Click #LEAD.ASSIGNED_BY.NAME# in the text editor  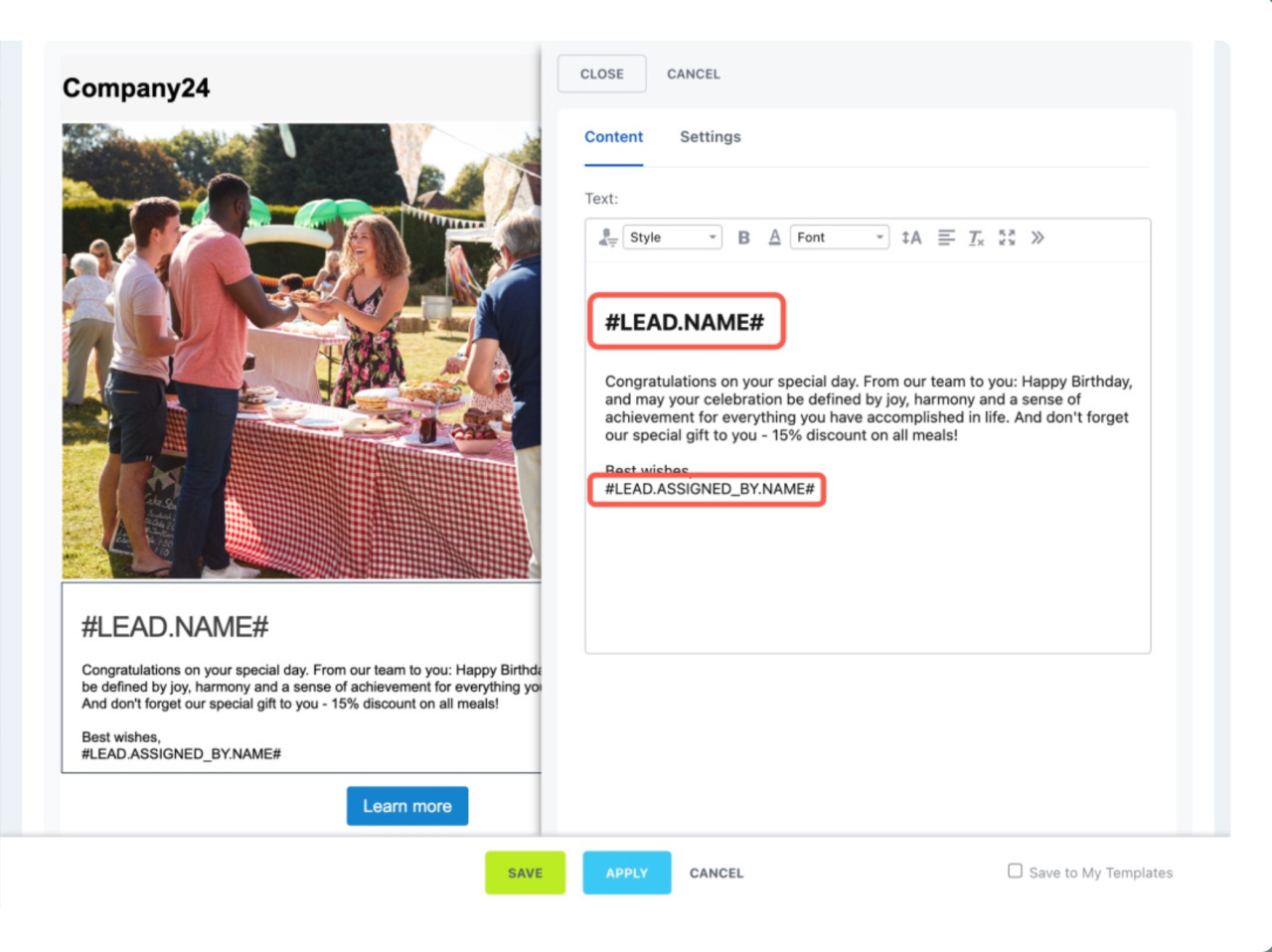(710, 489)
